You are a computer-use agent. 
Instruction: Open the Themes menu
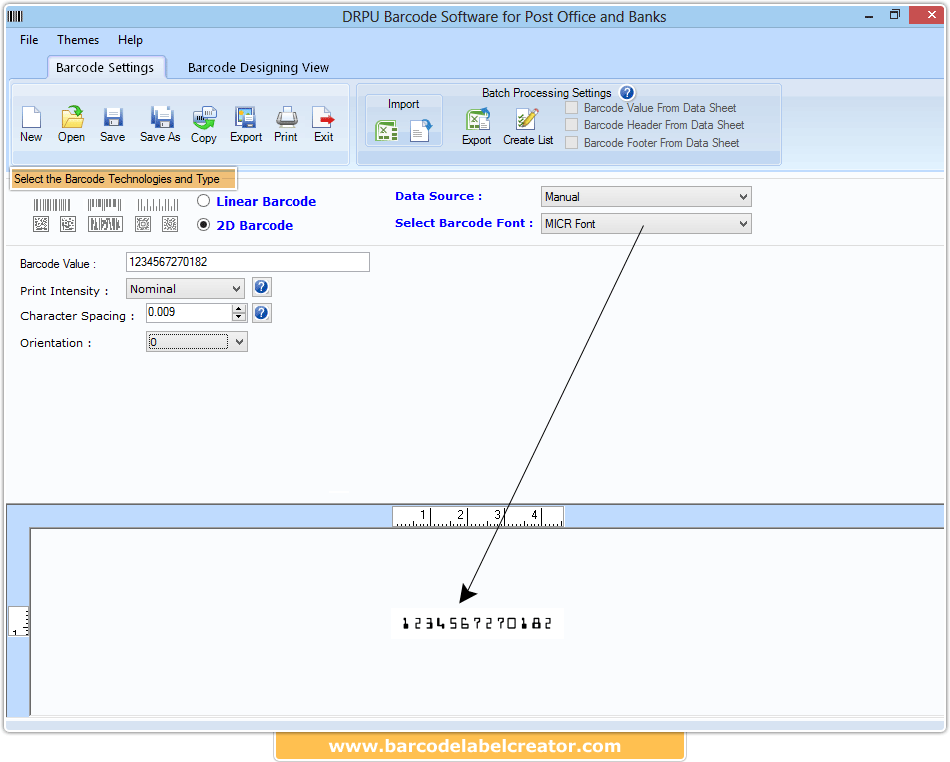(x=77, y=40)
